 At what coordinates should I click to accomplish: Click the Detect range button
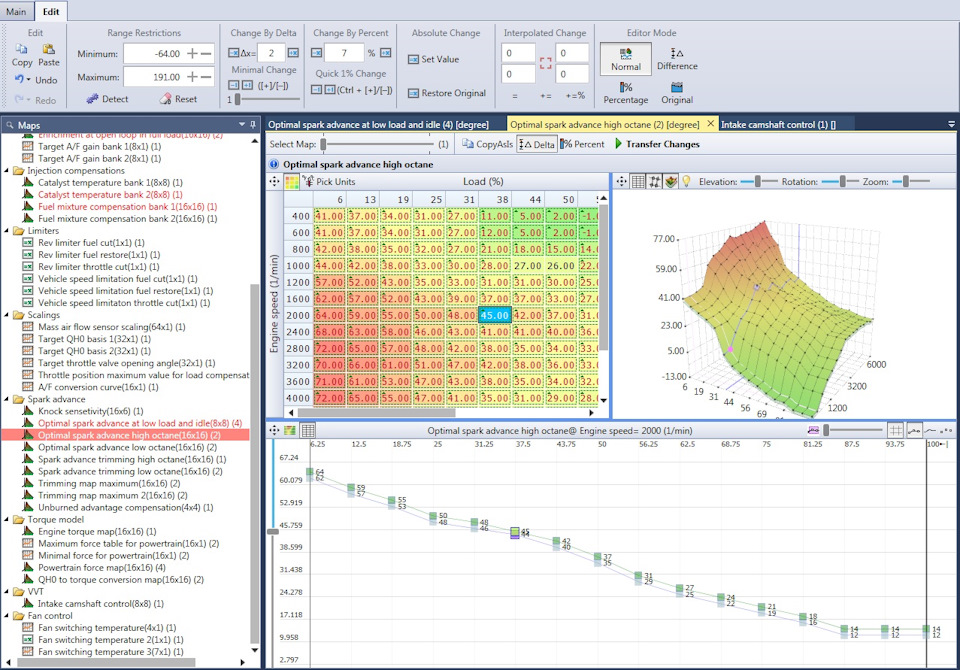coord(107,99)
